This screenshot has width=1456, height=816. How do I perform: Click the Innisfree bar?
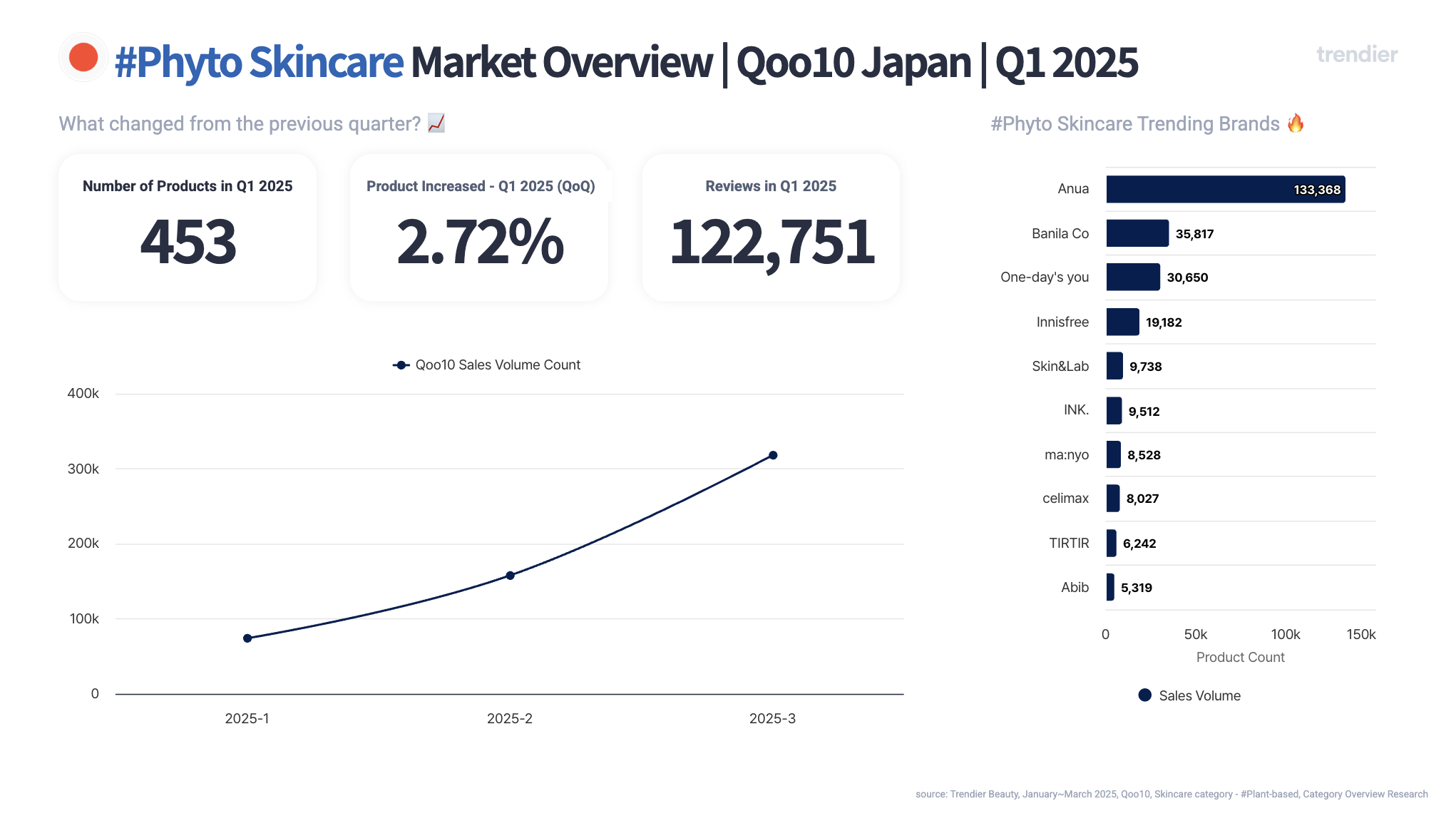1123,322
